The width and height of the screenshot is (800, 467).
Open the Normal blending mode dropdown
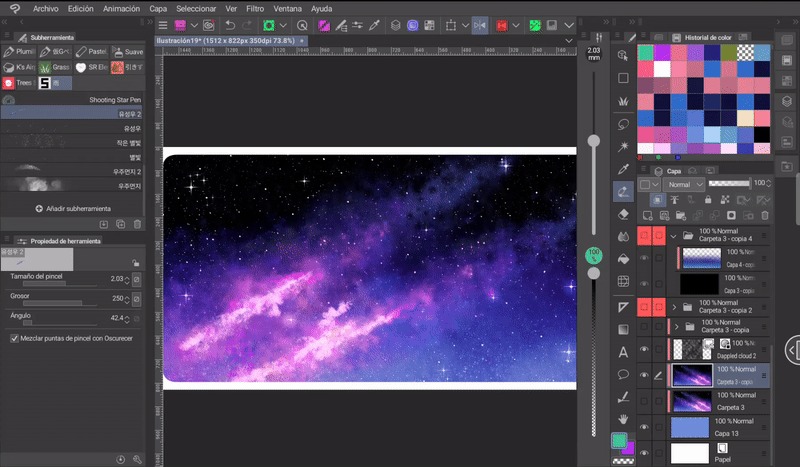pyautogui.click(x=685, y=184)
